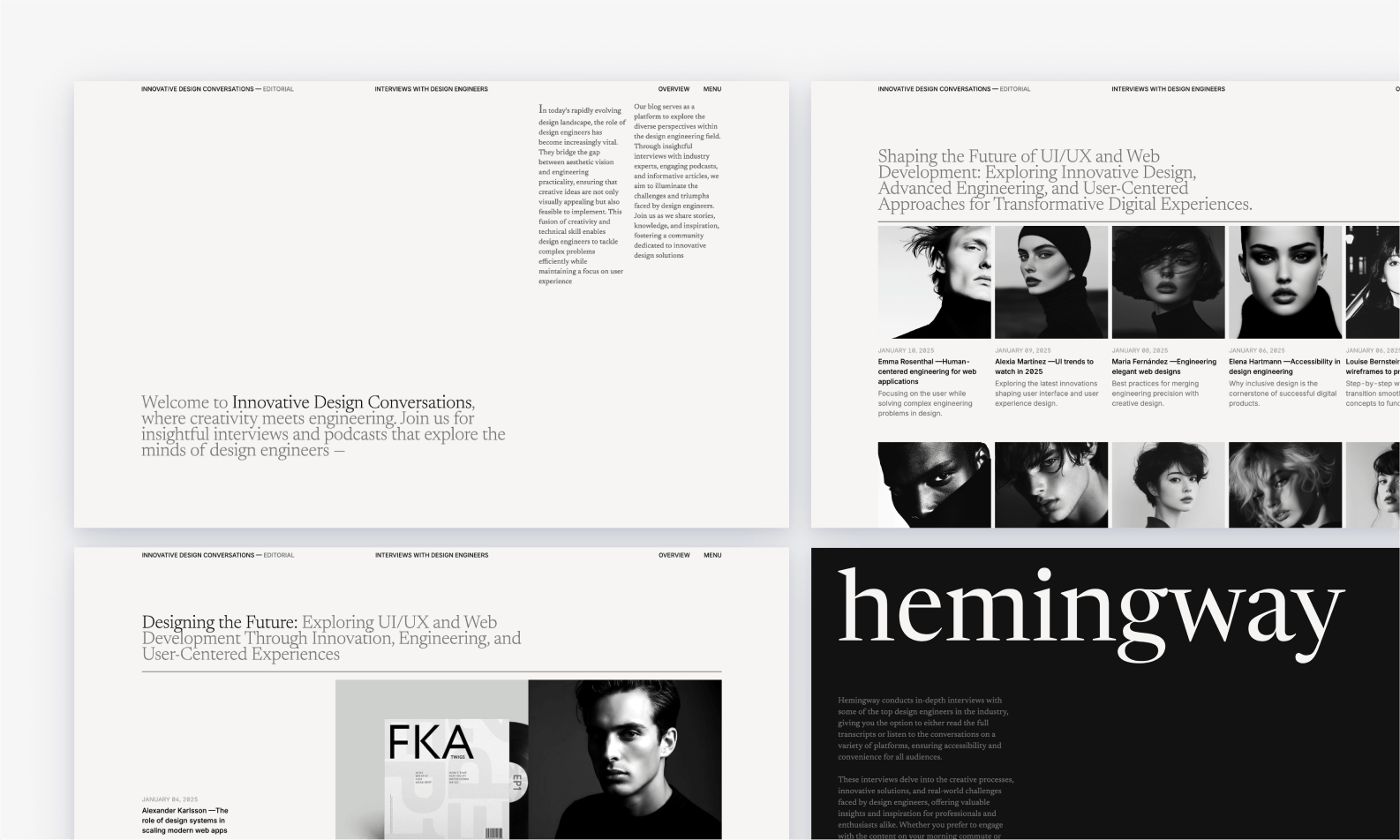Open Alexander Karlsson's design systems article
Screen dimensions: 1400x840
click(184, 820)
